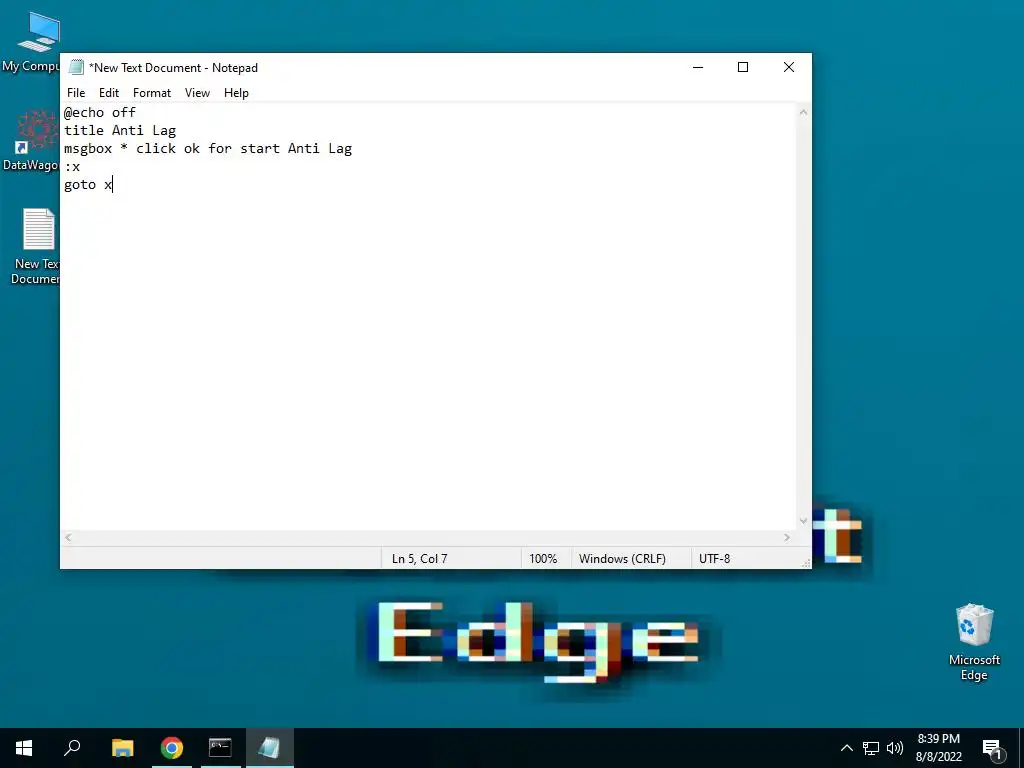Select the My Computer desktop icon

click(31, 42)
